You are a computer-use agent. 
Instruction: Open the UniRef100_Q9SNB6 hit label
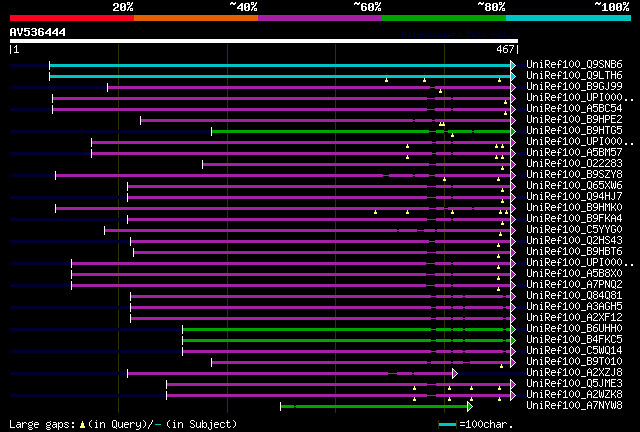click(x=574, y=65)
